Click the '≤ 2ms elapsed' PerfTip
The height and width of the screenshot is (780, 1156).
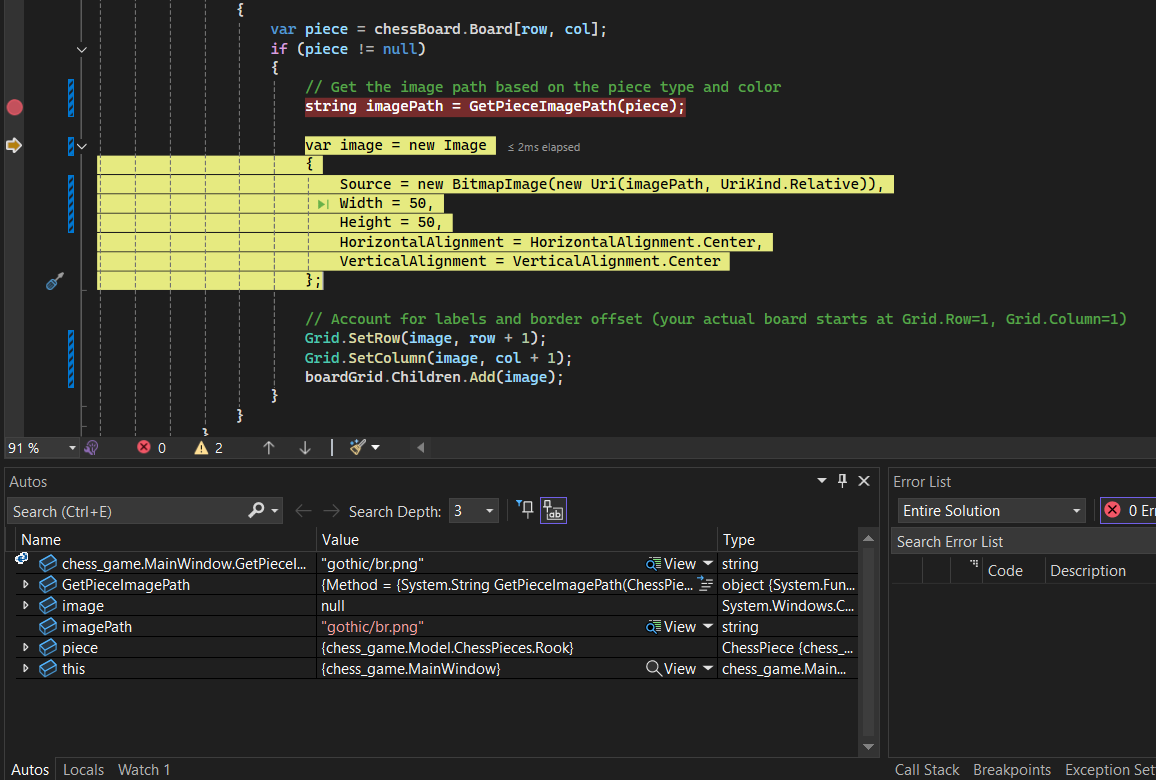544,147
